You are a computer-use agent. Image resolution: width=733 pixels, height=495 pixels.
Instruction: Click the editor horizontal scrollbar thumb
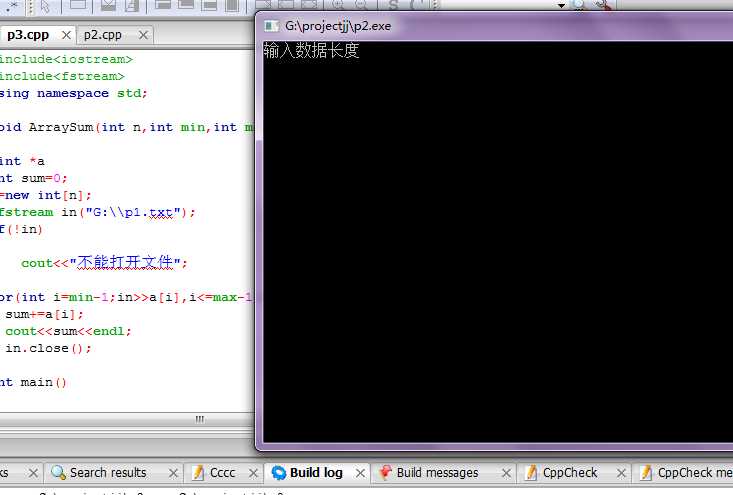point(200,419)
